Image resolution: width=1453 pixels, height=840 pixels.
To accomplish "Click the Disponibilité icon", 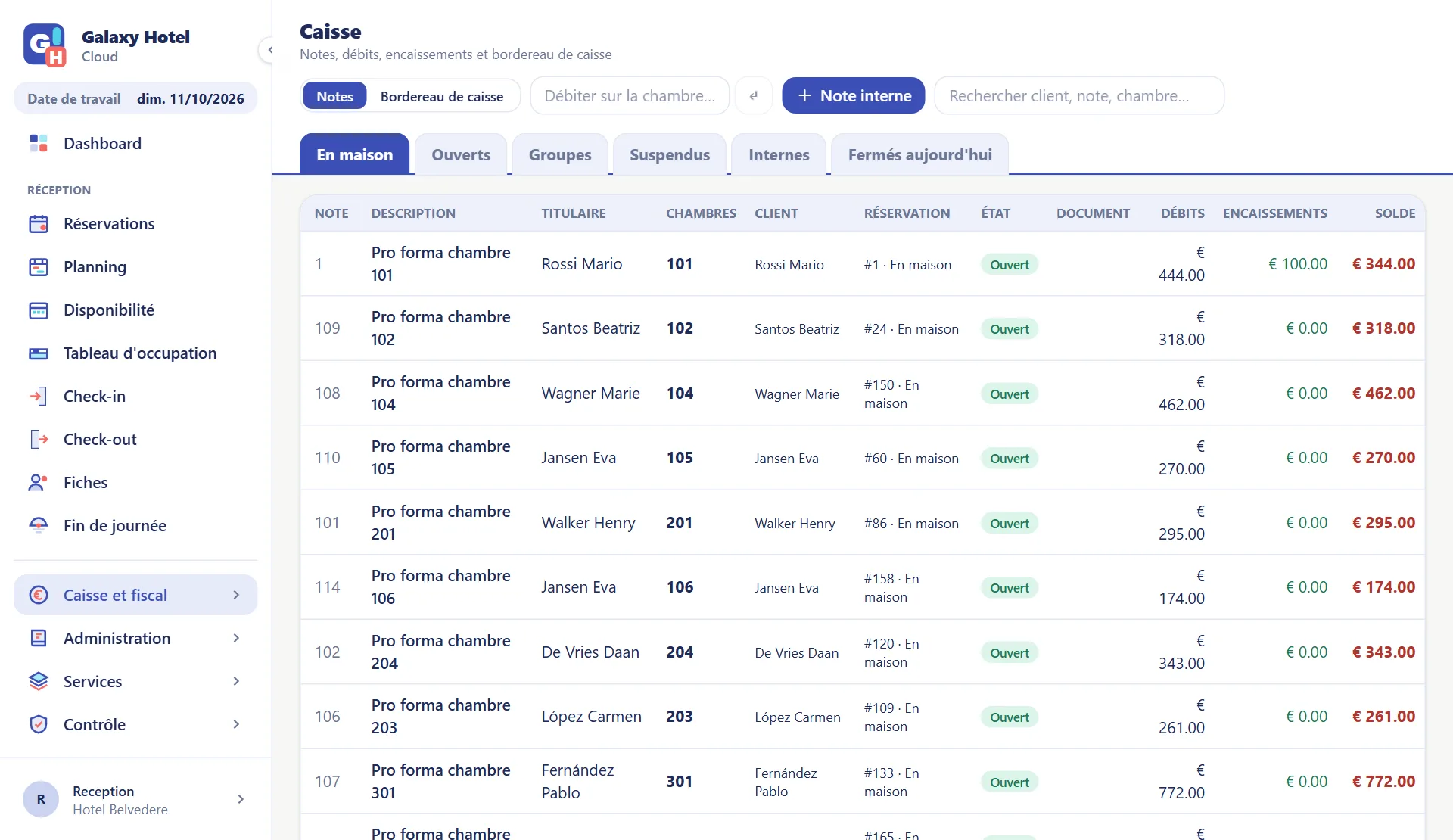I will click(39, 310).
